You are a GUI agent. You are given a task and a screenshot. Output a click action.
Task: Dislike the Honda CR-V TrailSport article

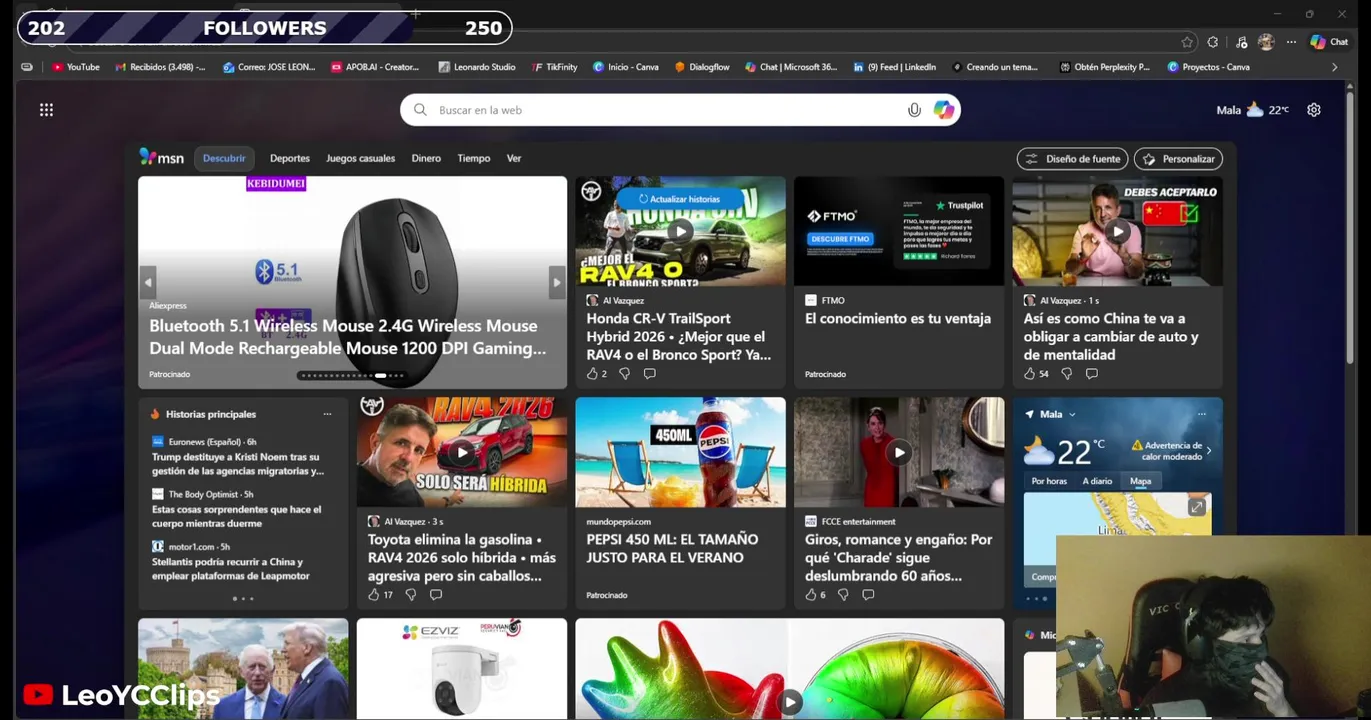624,374
